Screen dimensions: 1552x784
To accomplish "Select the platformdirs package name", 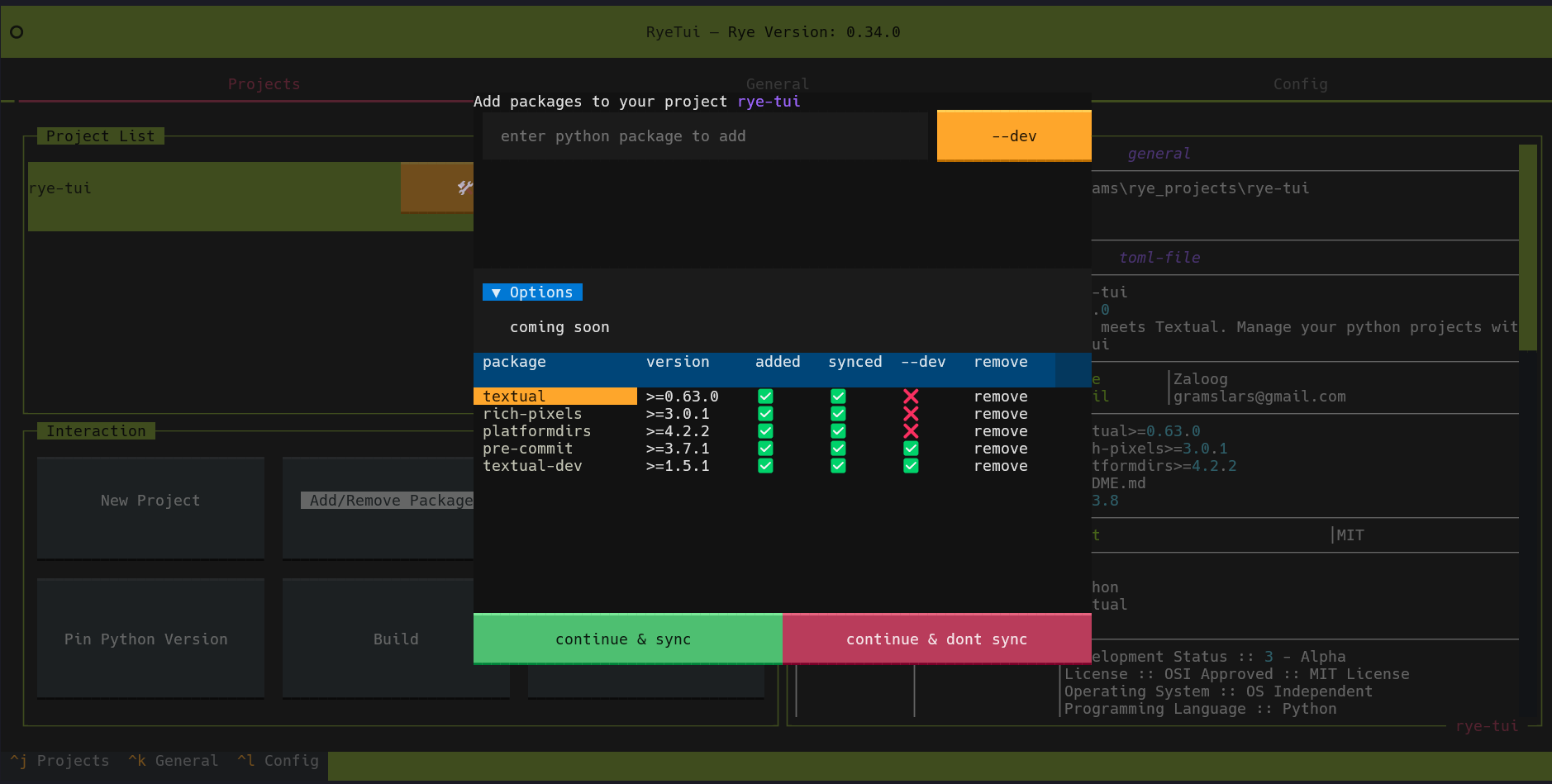I will 537,431.
